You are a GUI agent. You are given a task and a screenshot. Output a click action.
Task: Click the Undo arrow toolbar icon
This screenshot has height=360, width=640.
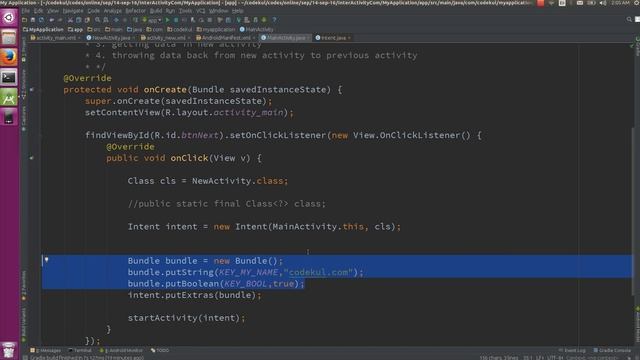pos(51,20)
